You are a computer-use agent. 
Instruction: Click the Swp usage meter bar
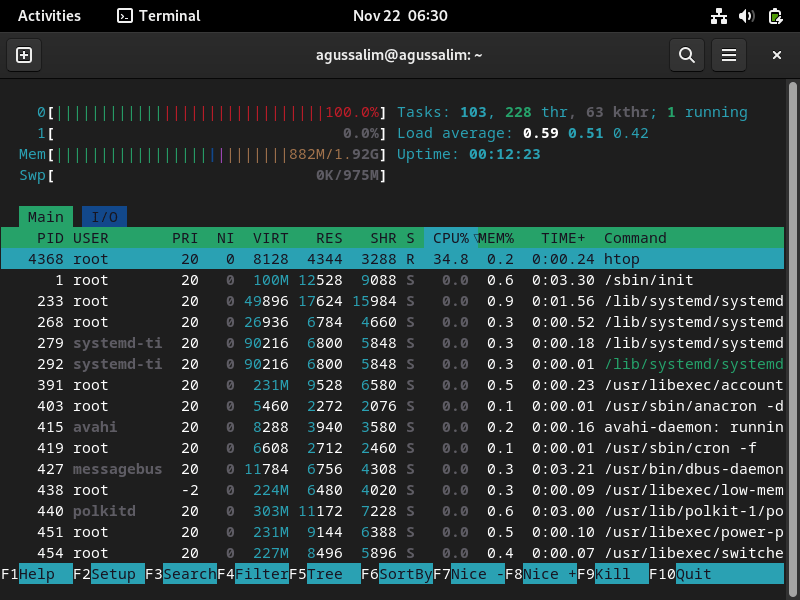(202, 176)
